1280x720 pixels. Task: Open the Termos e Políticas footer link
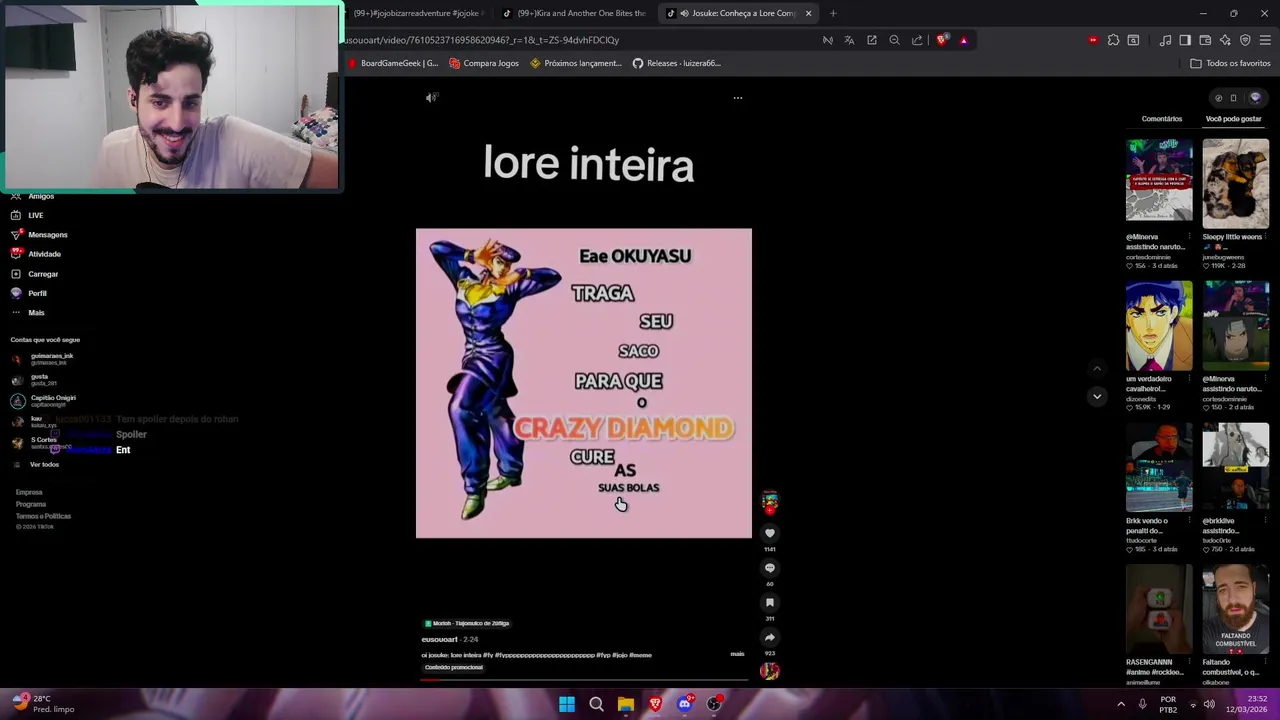(43, 516)
